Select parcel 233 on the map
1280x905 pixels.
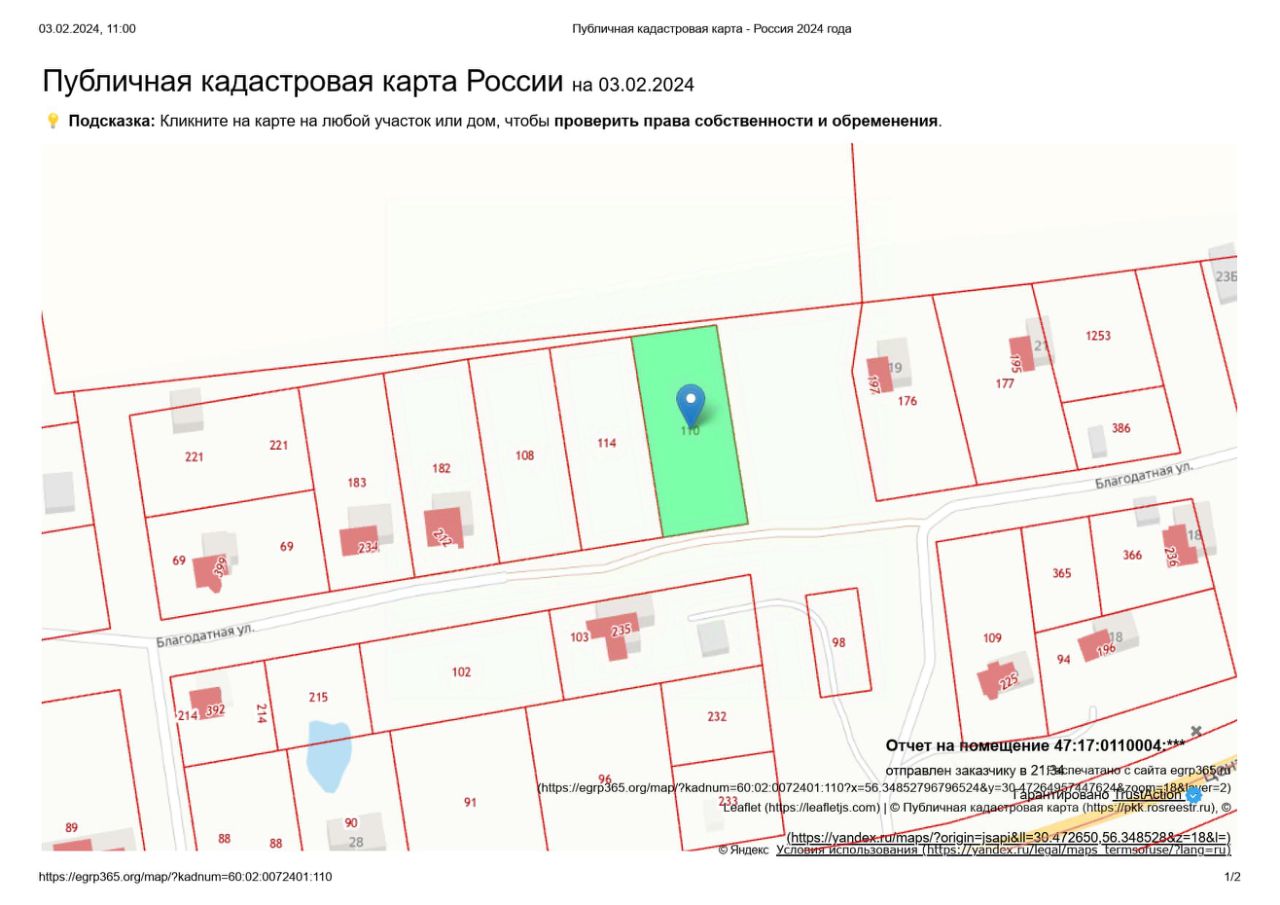(728, 800)
